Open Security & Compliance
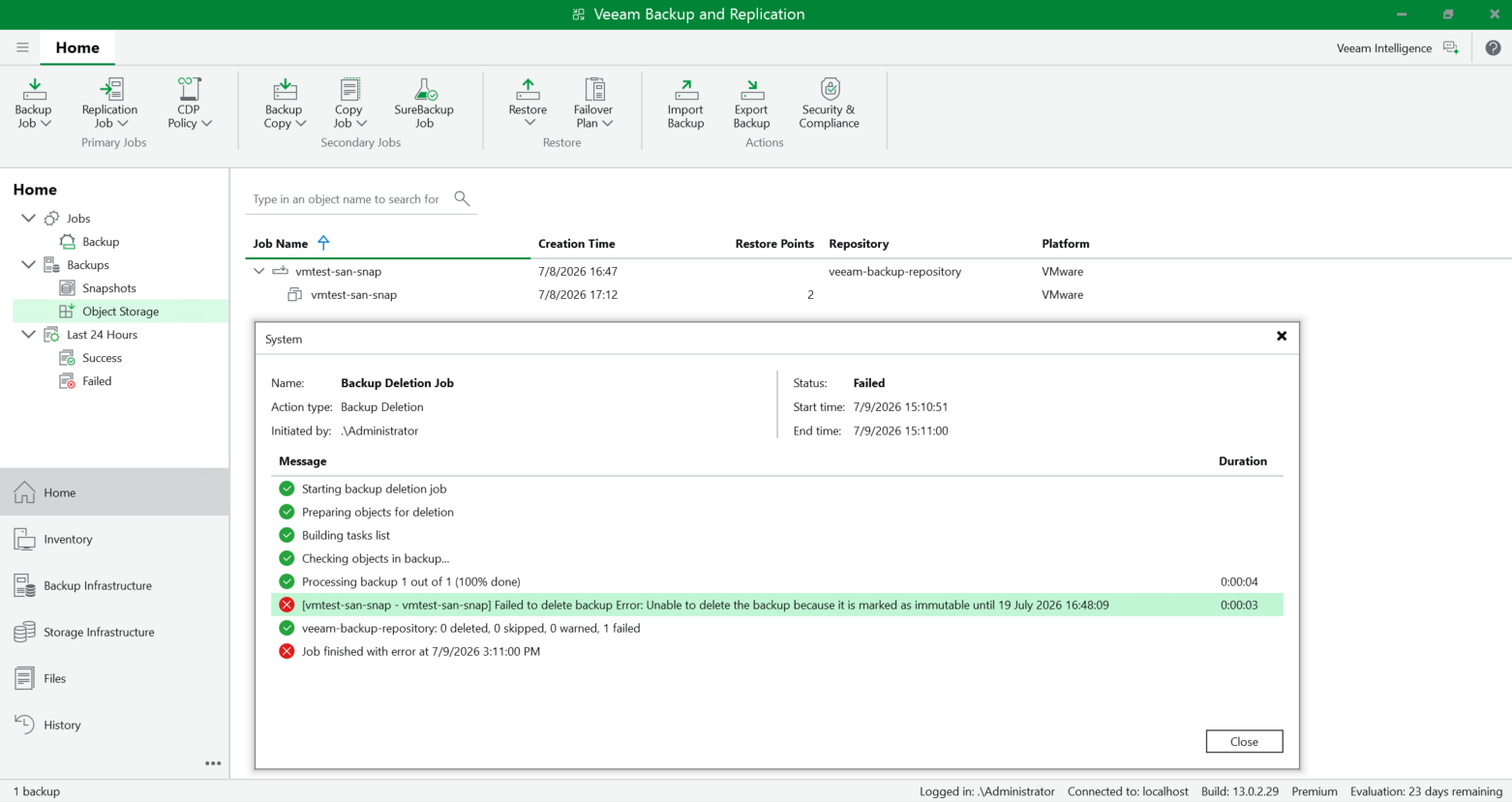The image size is (1512, 802). pyautogui.click(x=830, y=104)
